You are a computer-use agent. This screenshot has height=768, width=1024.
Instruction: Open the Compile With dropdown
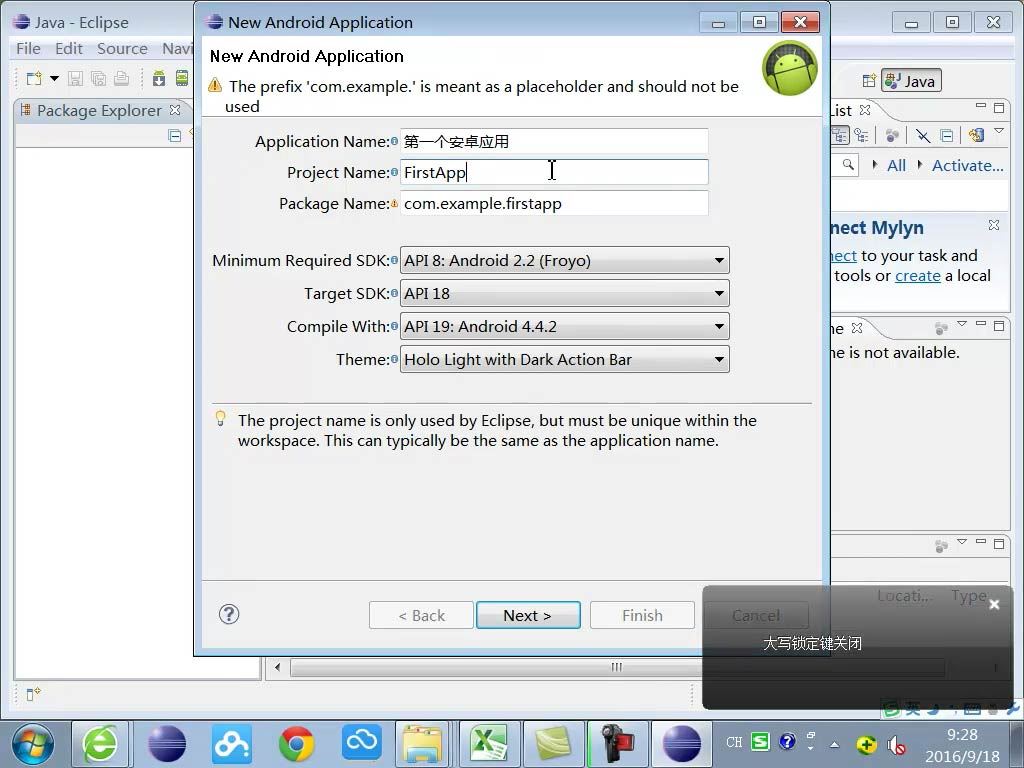[564, 327]
